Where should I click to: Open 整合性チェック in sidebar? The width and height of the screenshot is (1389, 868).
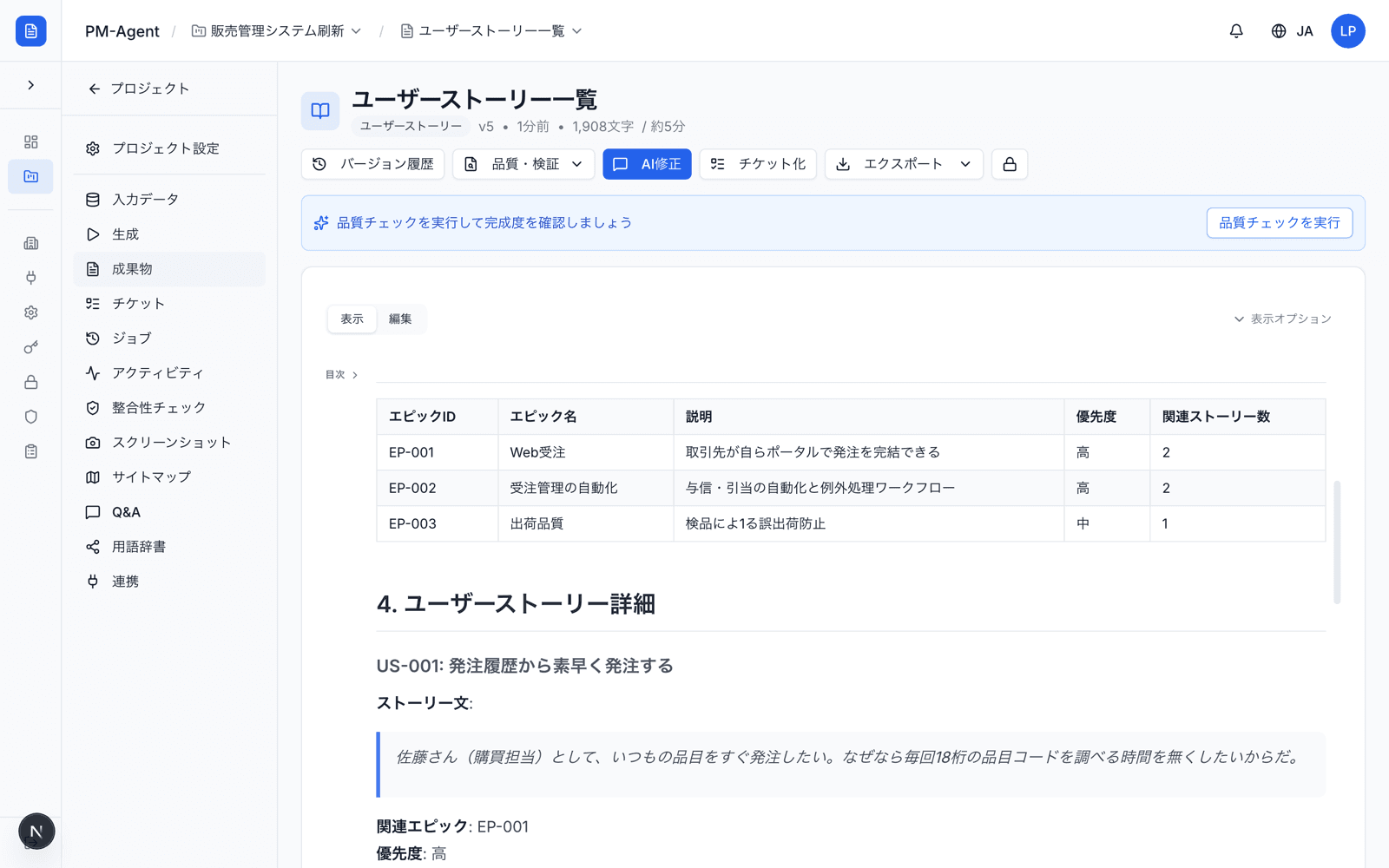click(169, 408)
